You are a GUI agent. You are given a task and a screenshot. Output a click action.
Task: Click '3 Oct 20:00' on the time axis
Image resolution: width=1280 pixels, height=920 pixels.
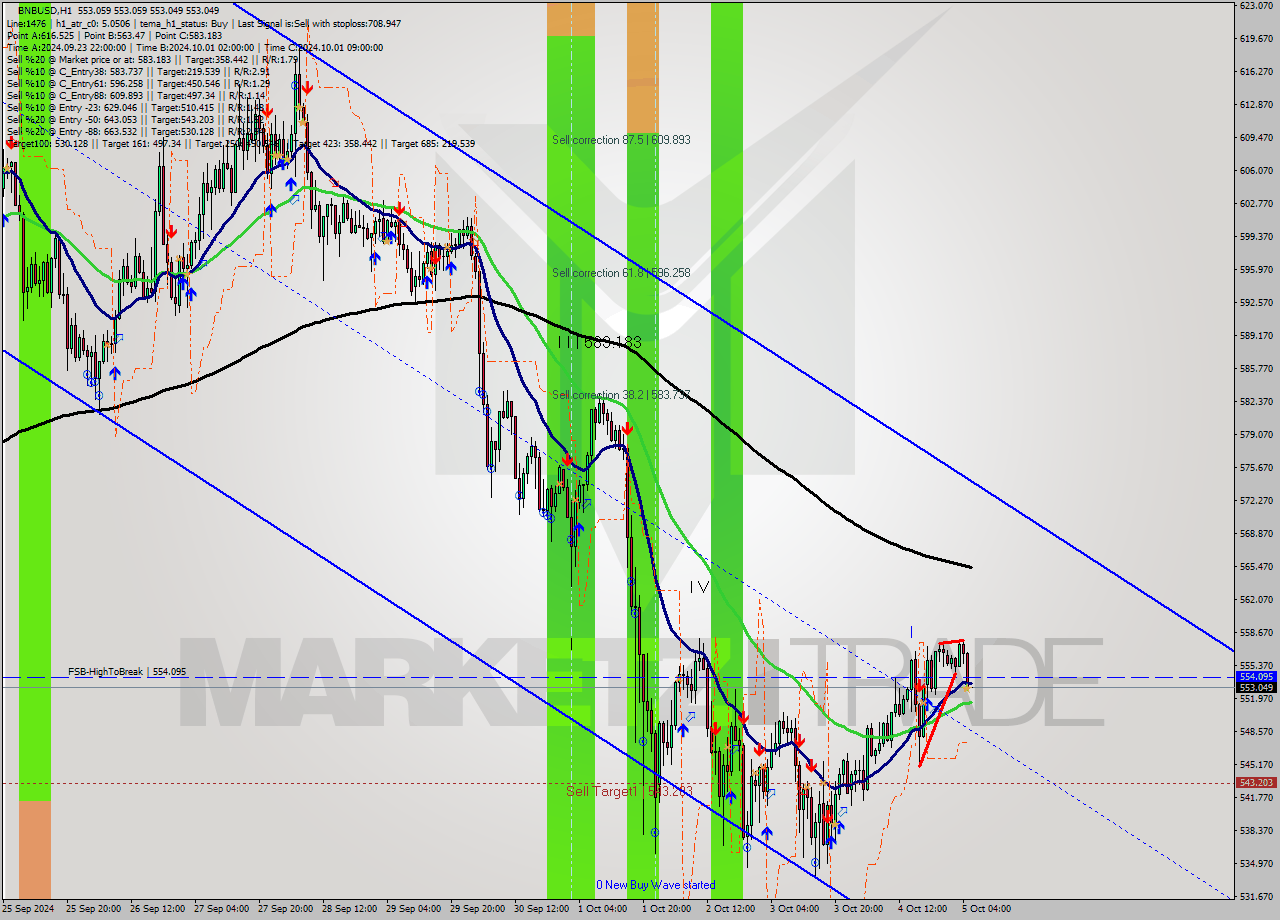tap(859, 909)
